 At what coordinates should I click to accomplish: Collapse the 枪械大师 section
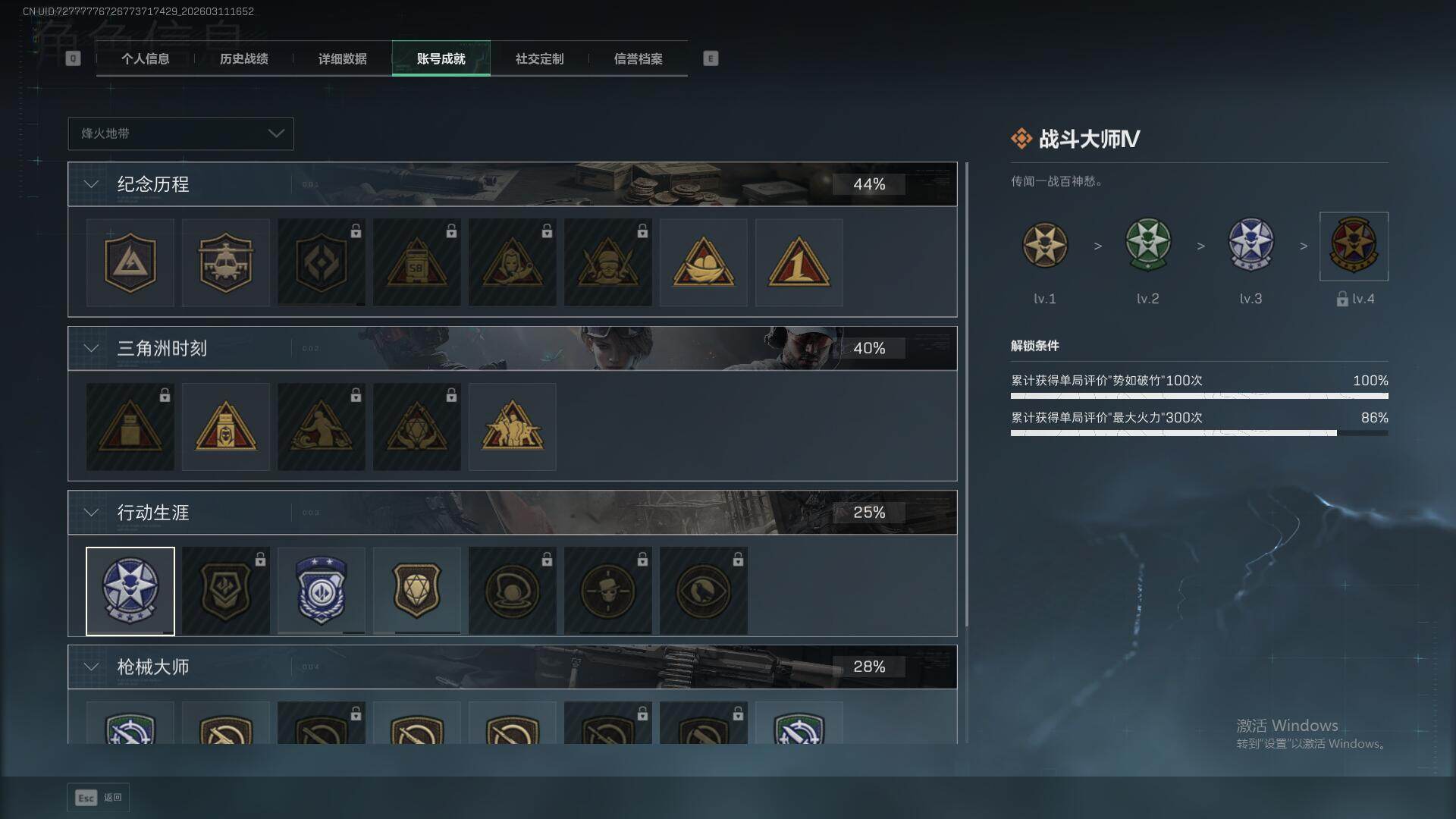coord(91,667)
